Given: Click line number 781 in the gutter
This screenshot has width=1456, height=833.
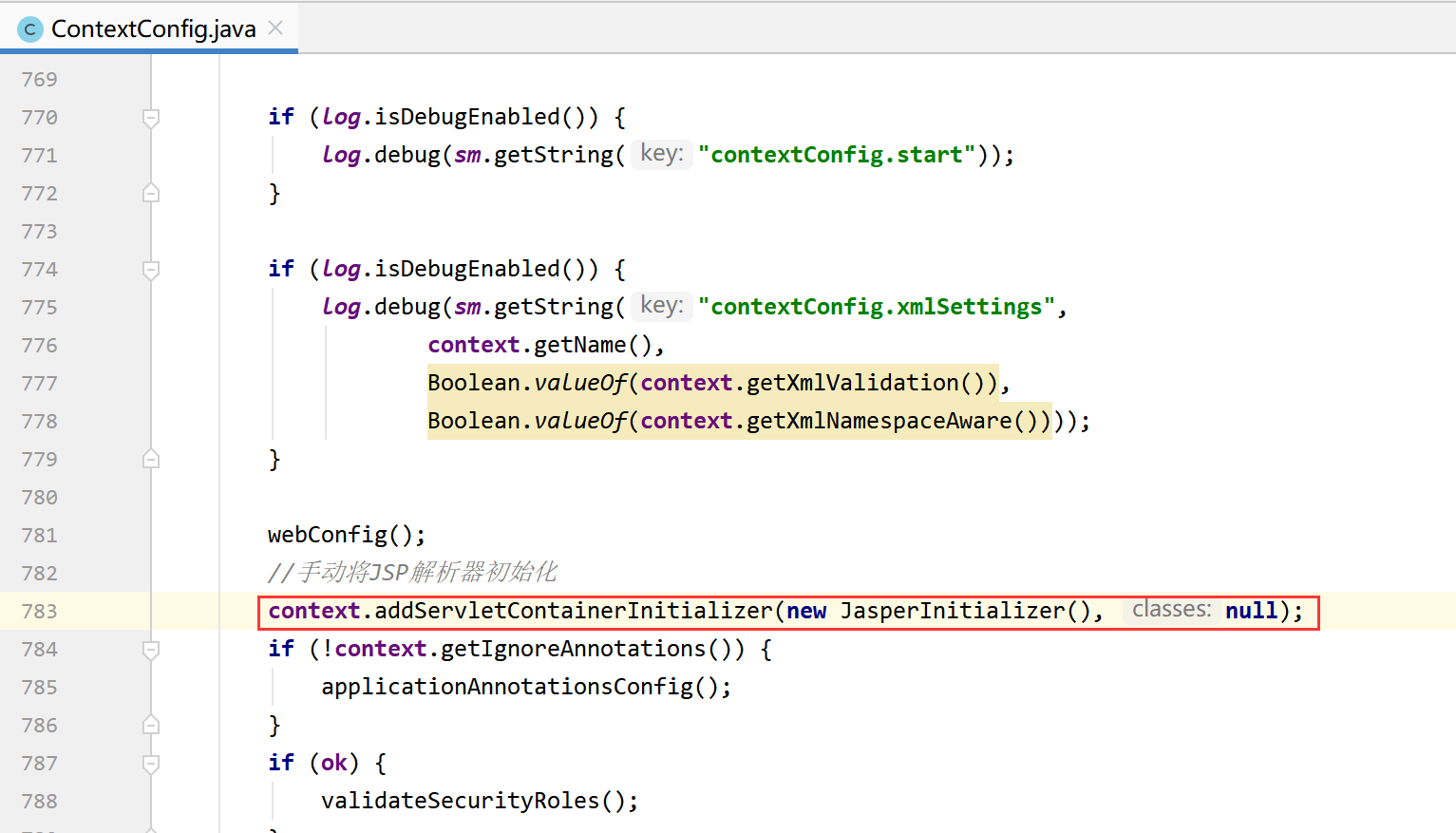Looking at the screenshot, I should click(x=39, y=536).
